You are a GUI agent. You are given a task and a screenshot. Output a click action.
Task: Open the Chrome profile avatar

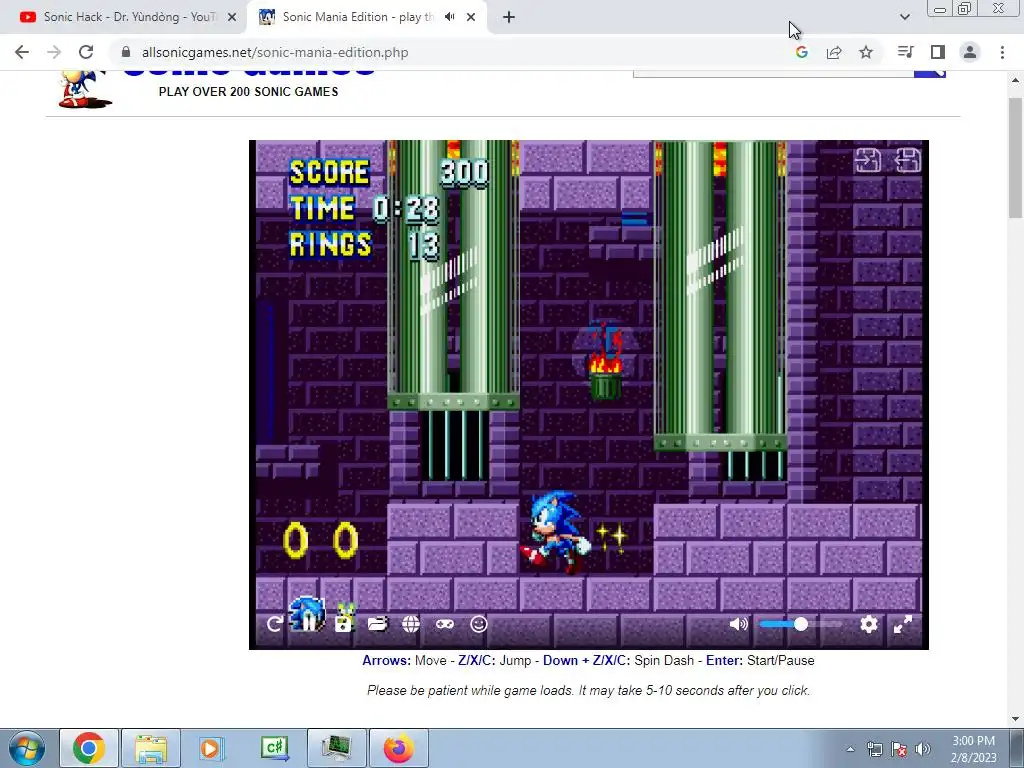click(970, 52)
